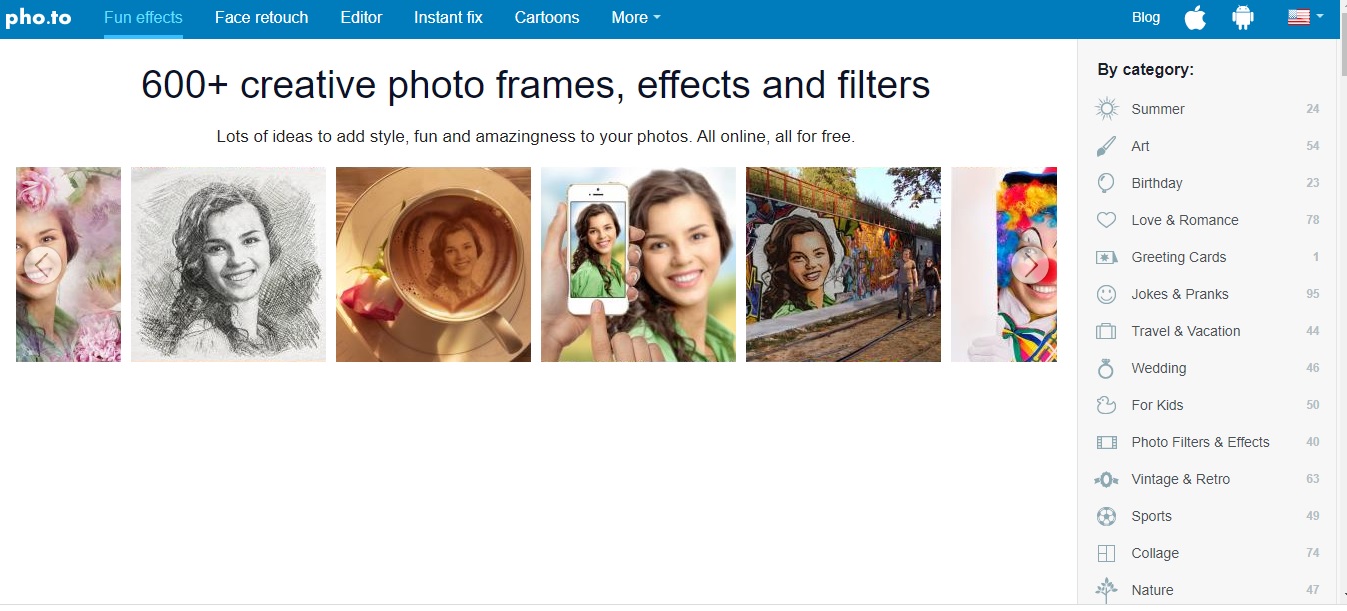Open the Face retouch tab

[x=261, y=17]
